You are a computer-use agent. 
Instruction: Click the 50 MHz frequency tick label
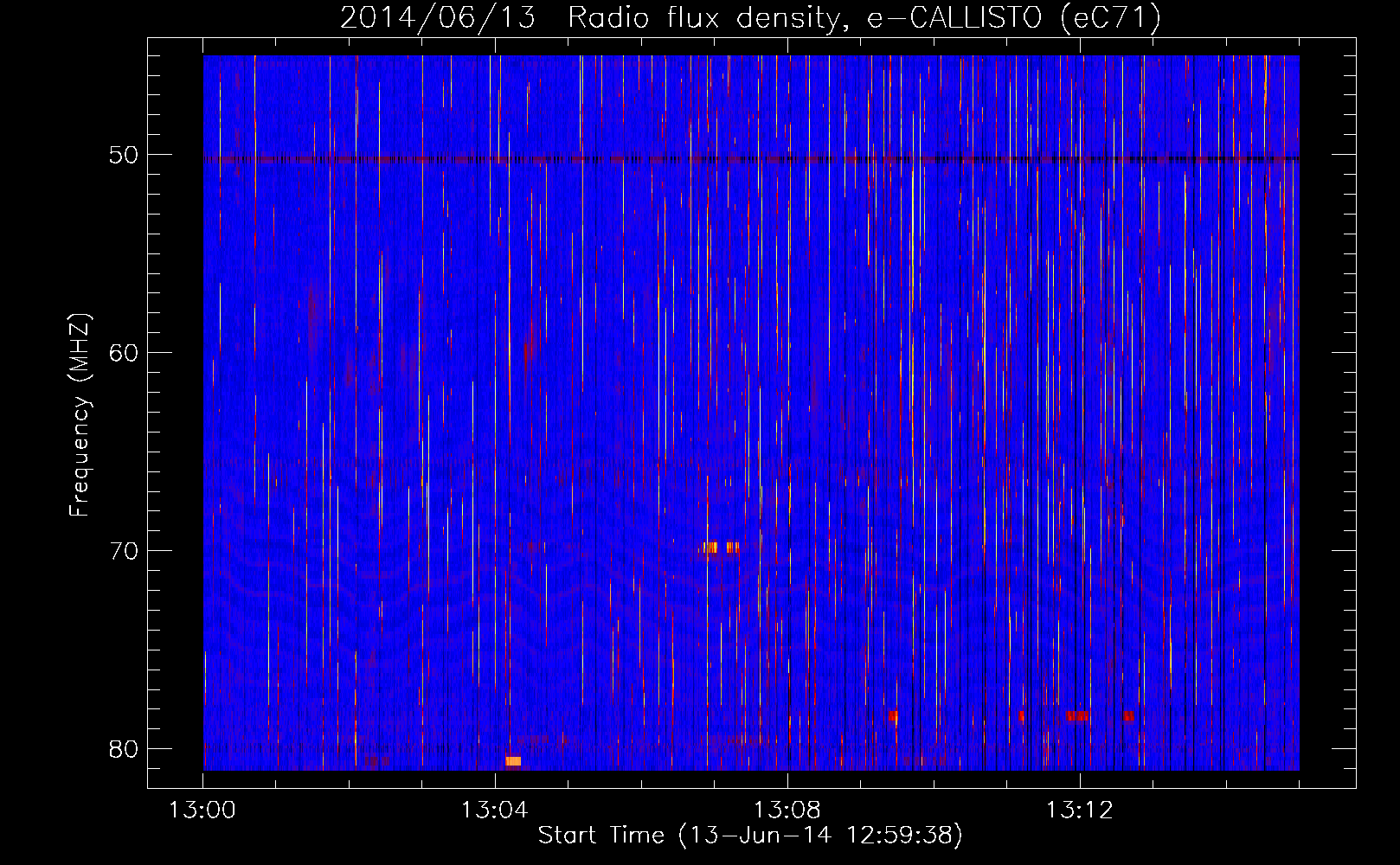coord(123,155)
